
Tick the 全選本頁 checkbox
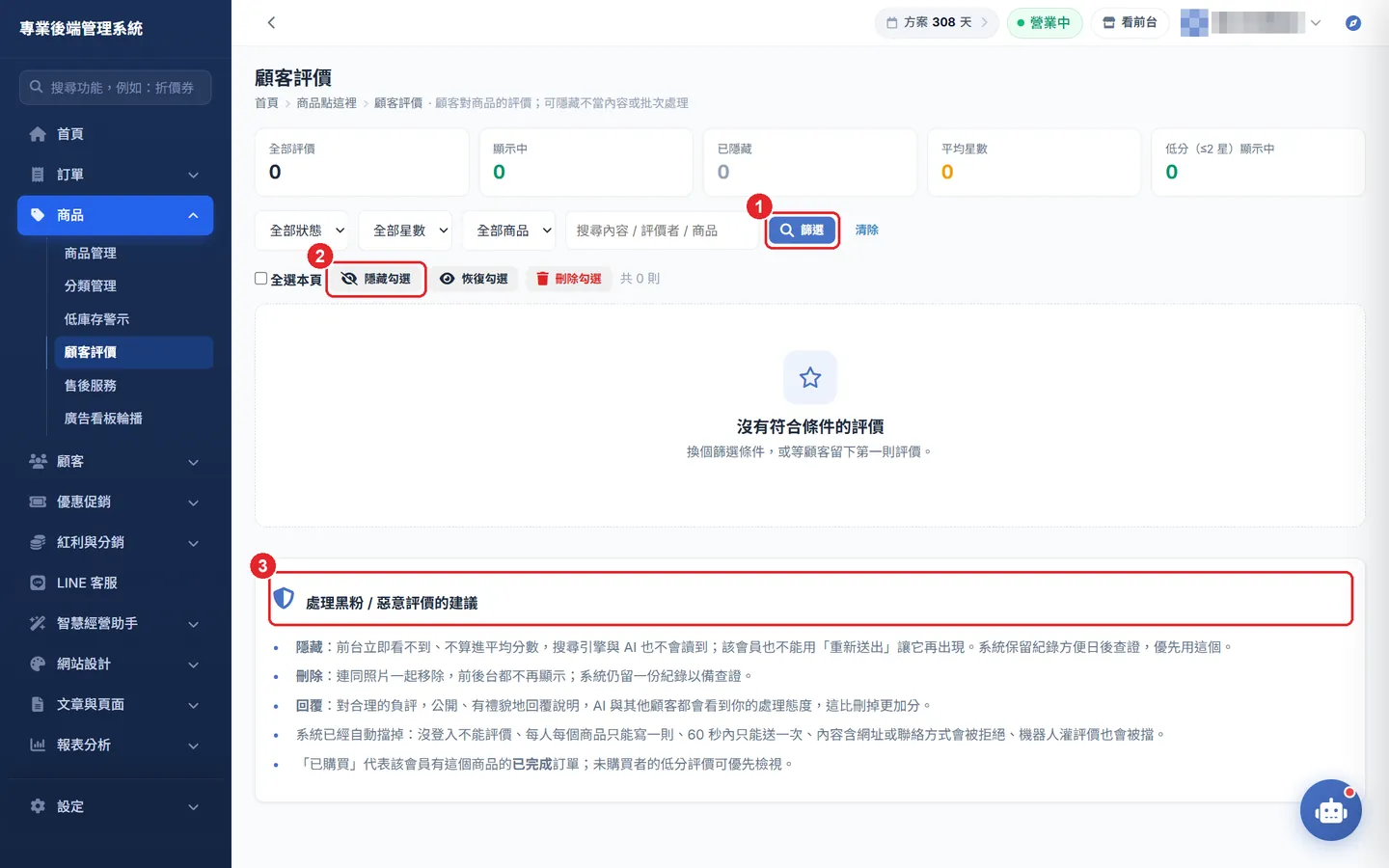click(x=260, y=278)
